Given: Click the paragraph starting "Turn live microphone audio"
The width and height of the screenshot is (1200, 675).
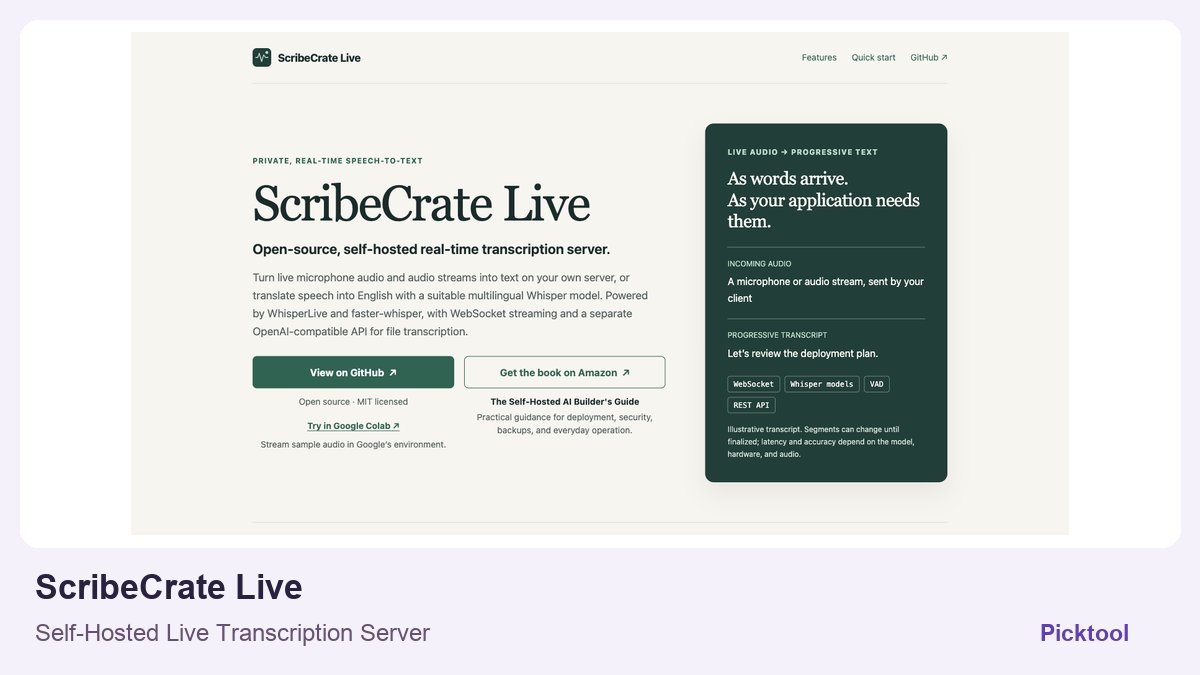Looking at the screenshot, I should tap(451, 305).
